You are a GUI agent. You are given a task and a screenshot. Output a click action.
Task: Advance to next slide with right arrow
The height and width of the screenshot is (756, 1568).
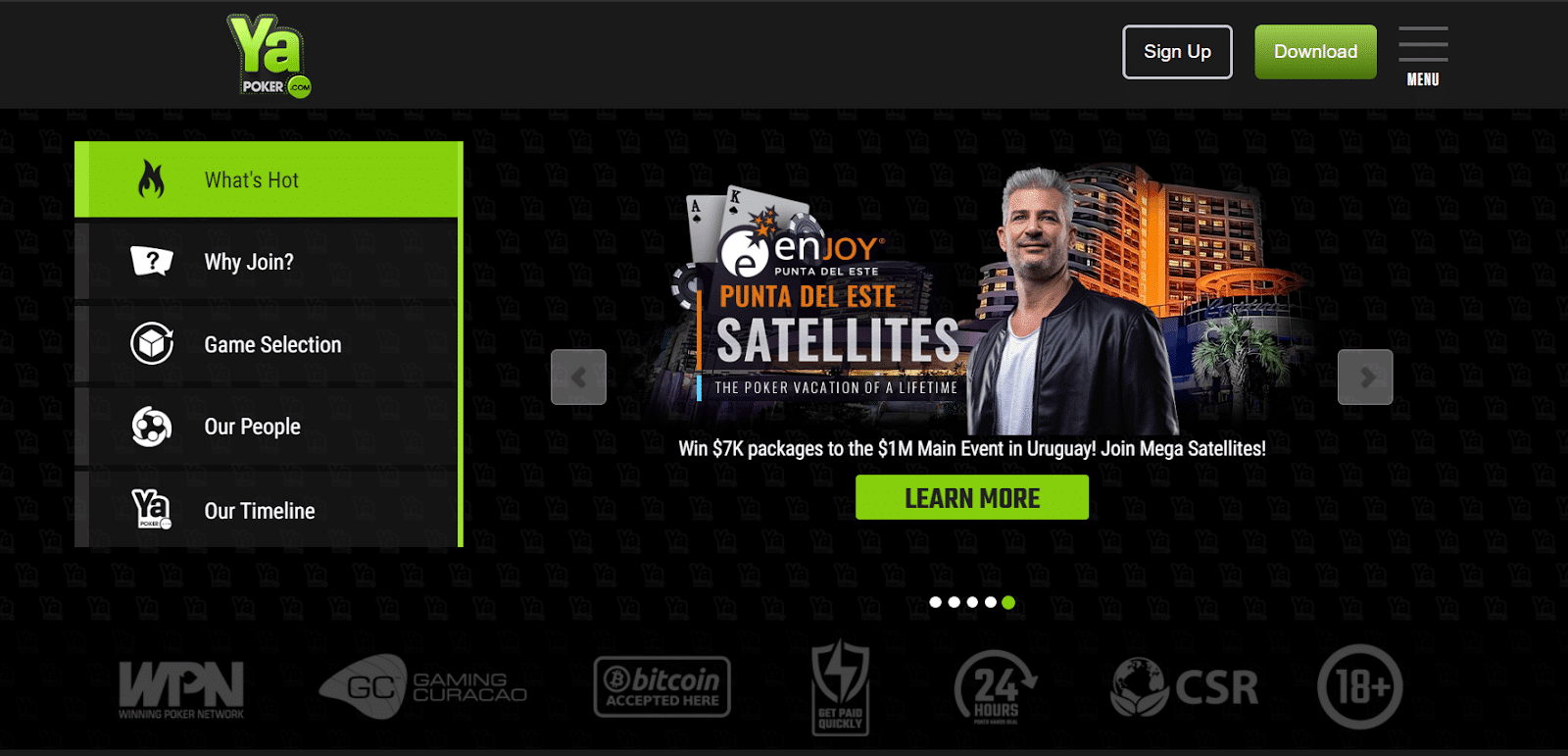click(1365, 377)
